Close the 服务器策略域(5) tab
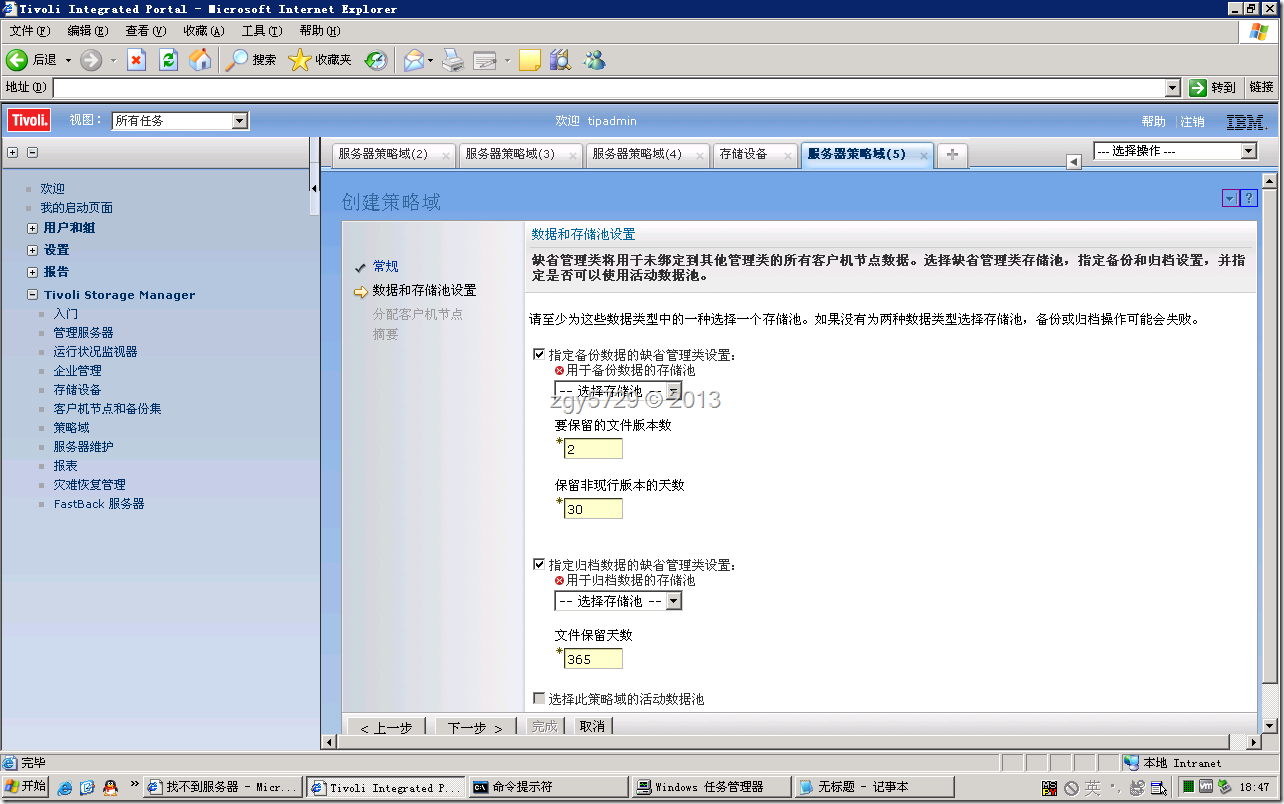 (922, 155)
